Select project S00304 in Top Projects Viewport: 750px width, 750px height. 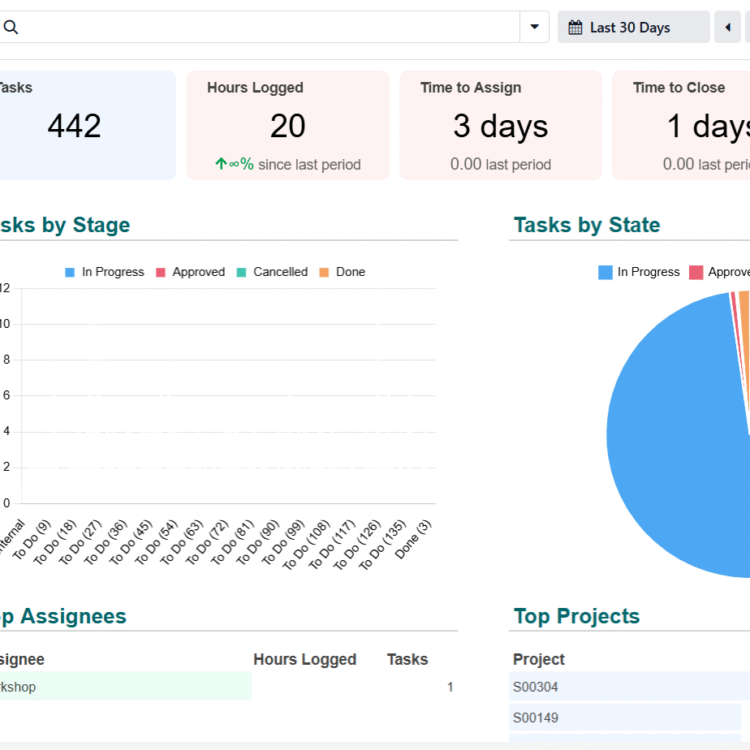(x=535, y=687)
